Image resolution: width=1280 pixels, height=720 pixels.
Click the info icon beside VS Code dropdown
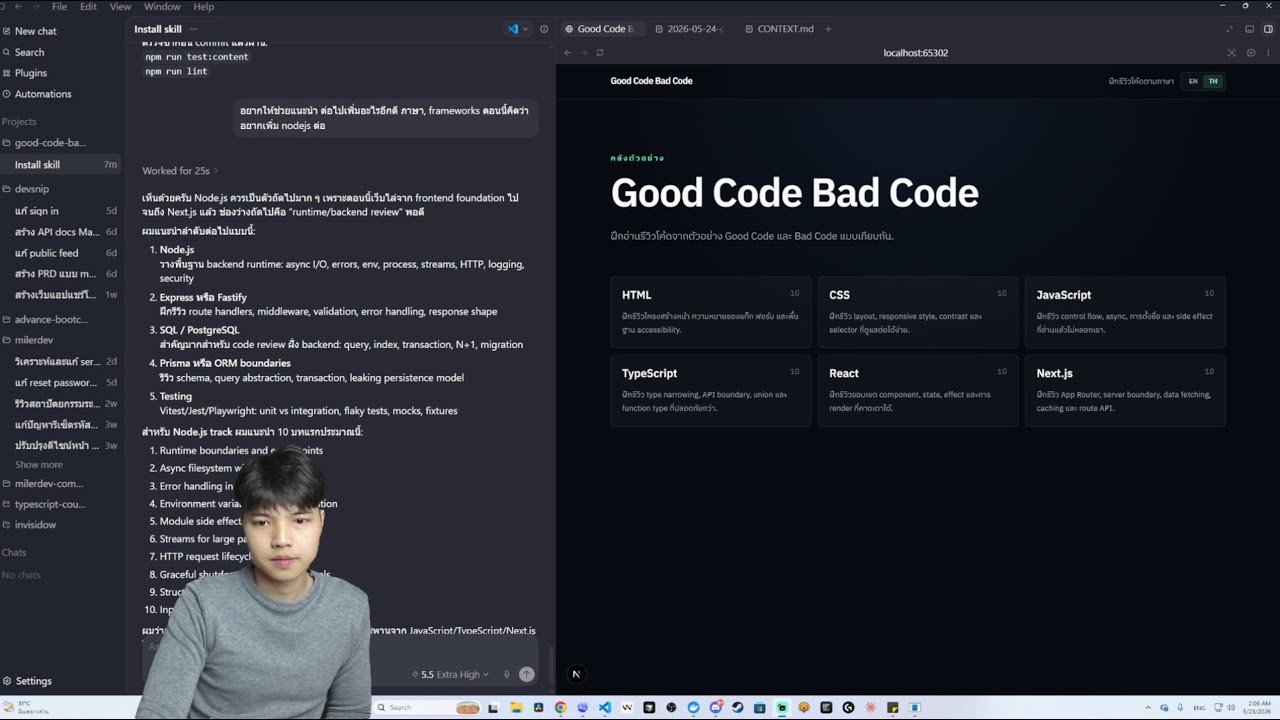(x=544, y=29)
